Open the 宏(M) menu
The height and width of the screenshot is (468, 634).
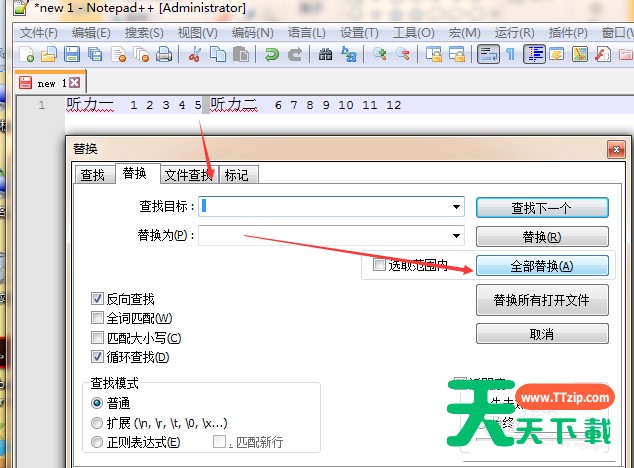pyautogui.click(x=465, y=33)
